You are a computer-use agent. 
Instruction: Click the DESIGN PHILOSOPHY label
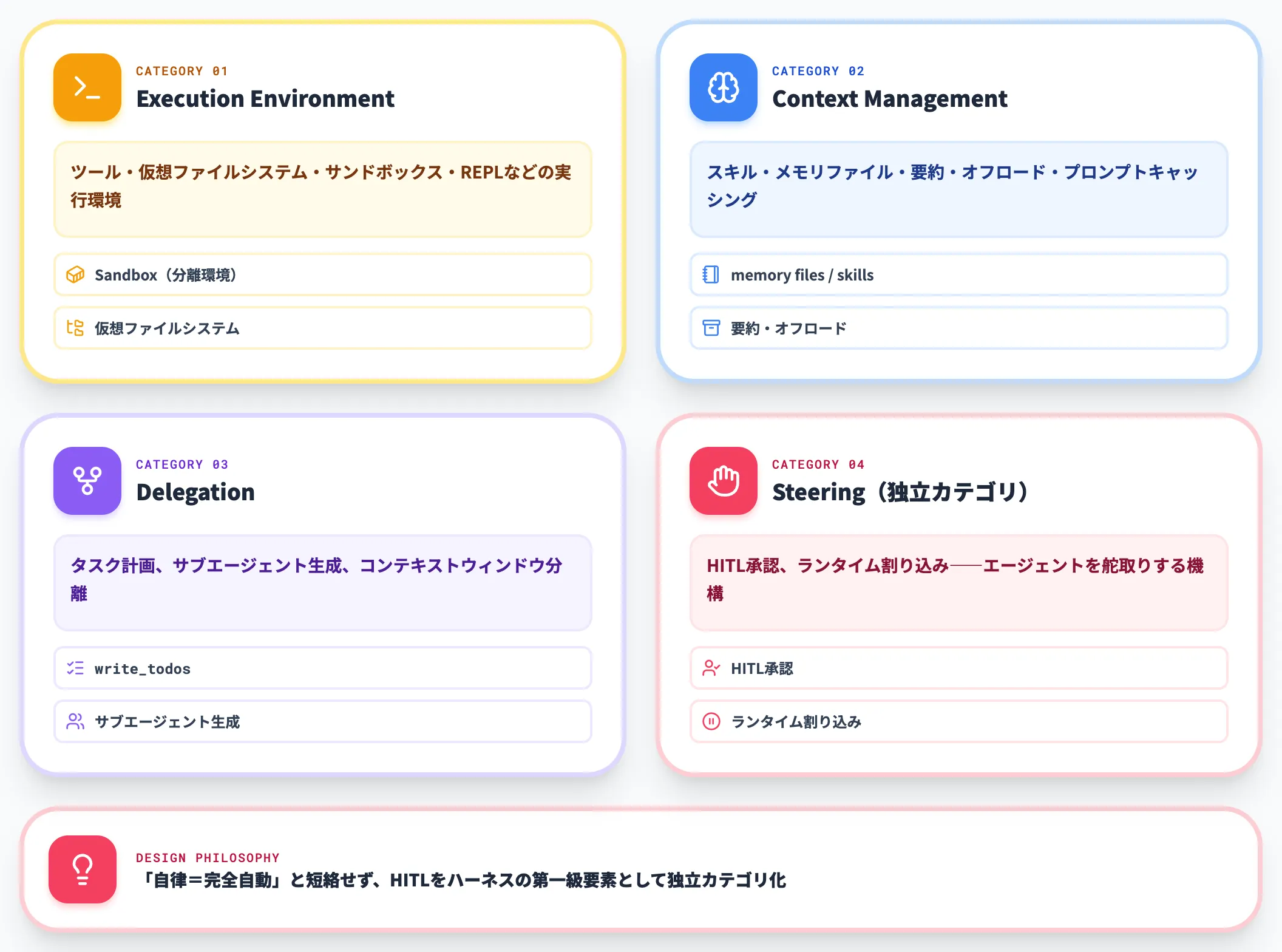coord(208,858)
